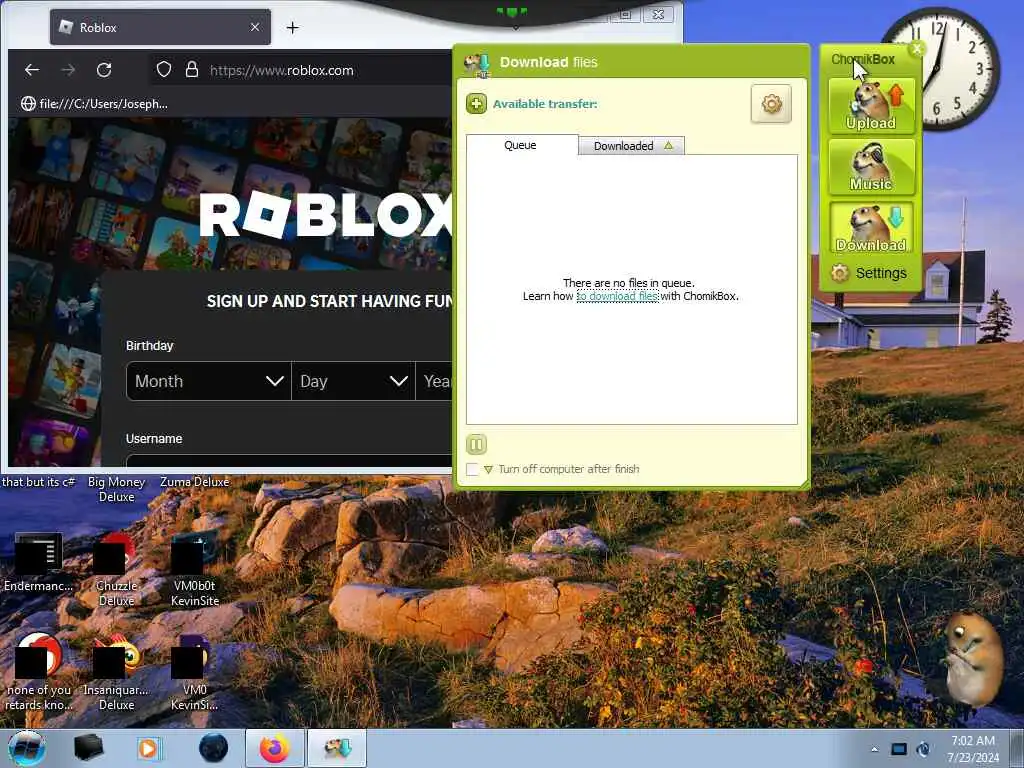Go back in the Firefox browser

(x=32, y=70)
